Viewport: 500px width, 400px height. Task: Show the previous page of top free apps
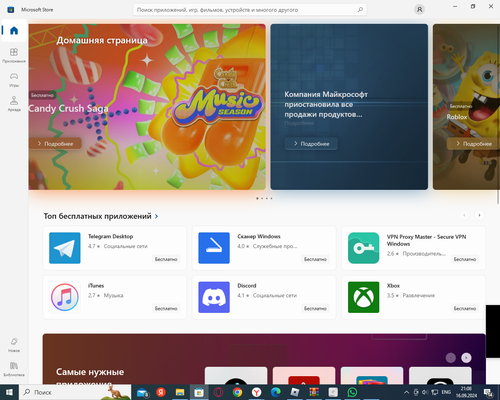click(x=464, y=215)
